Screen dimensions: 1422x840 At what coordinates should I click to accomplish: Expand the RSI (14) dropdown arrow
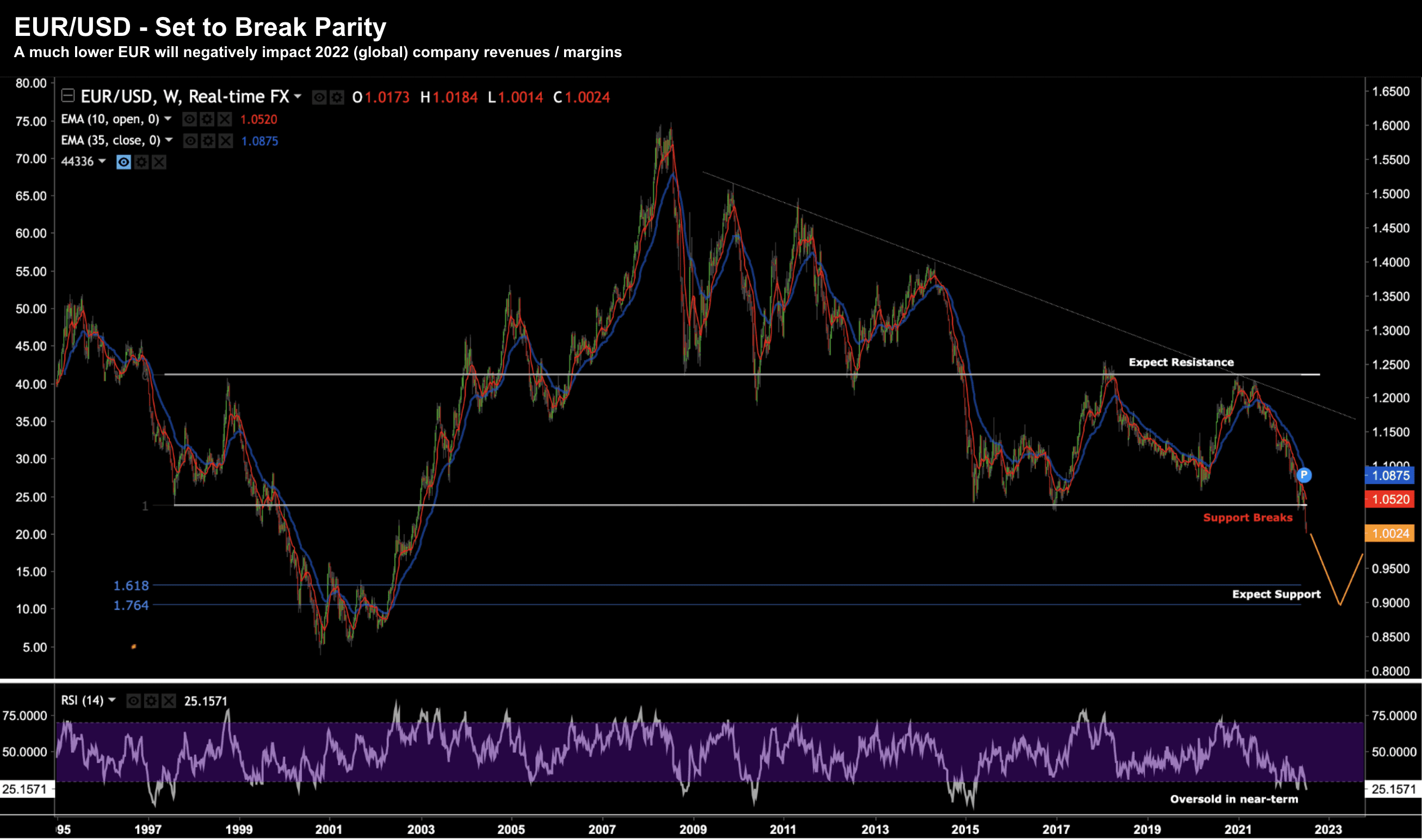(112, 700)
